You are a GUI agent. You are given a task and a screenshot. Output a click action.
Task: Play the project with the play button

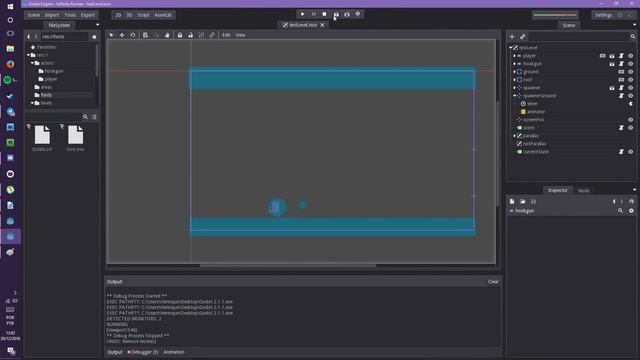(x=302, y=14)
